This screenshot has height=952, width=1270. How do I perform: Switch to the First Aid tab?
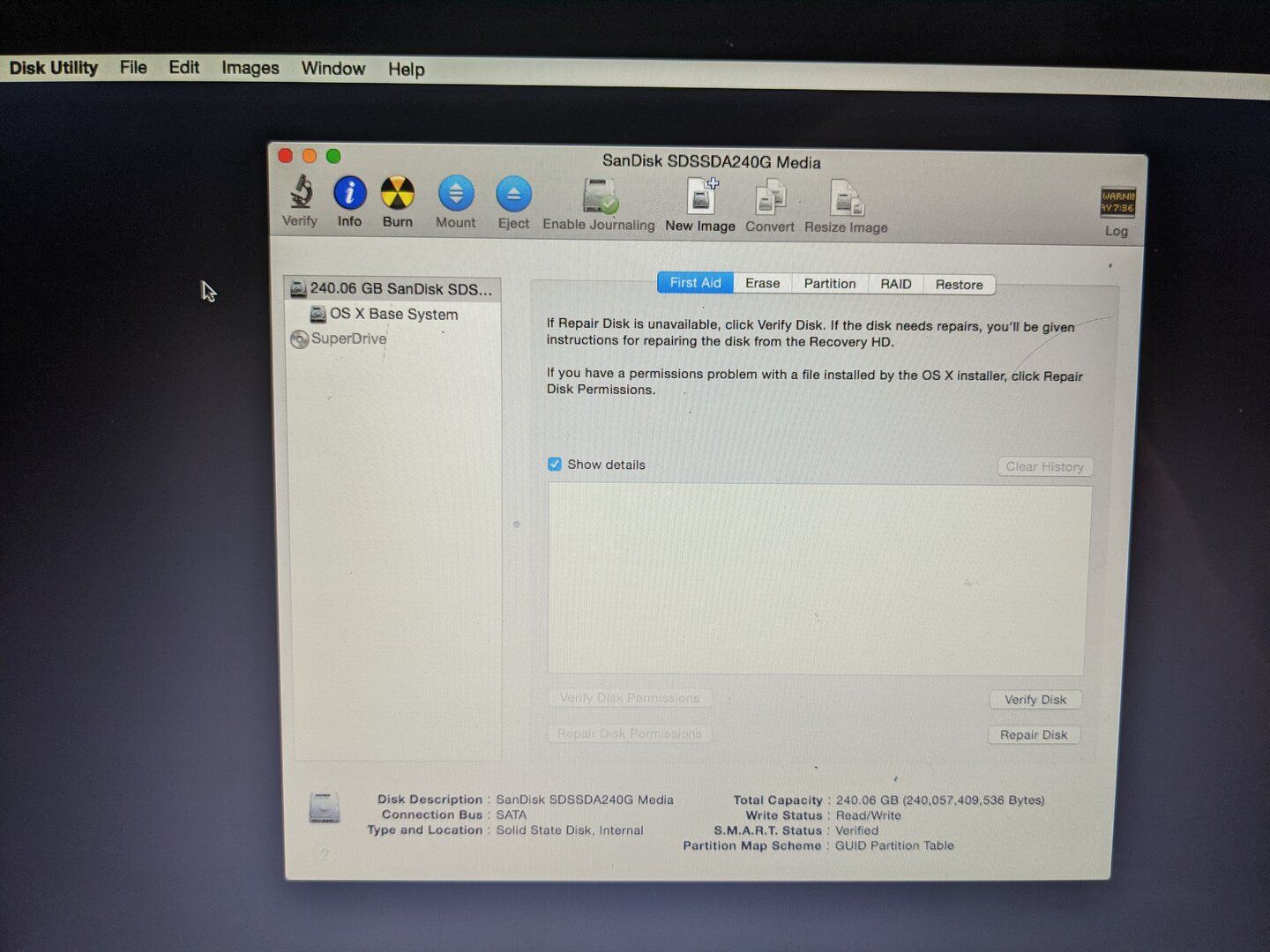695,283
